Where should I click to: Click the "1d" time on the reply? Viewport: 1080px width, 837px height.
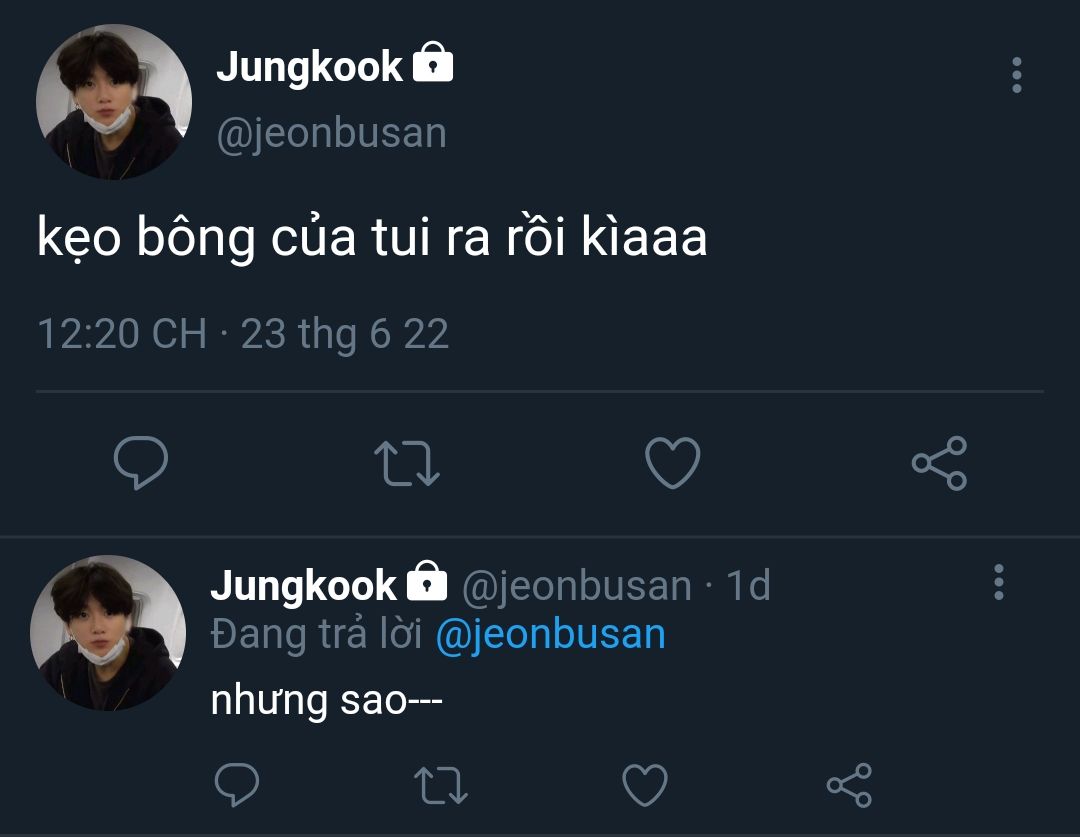[x=748, y=586]
